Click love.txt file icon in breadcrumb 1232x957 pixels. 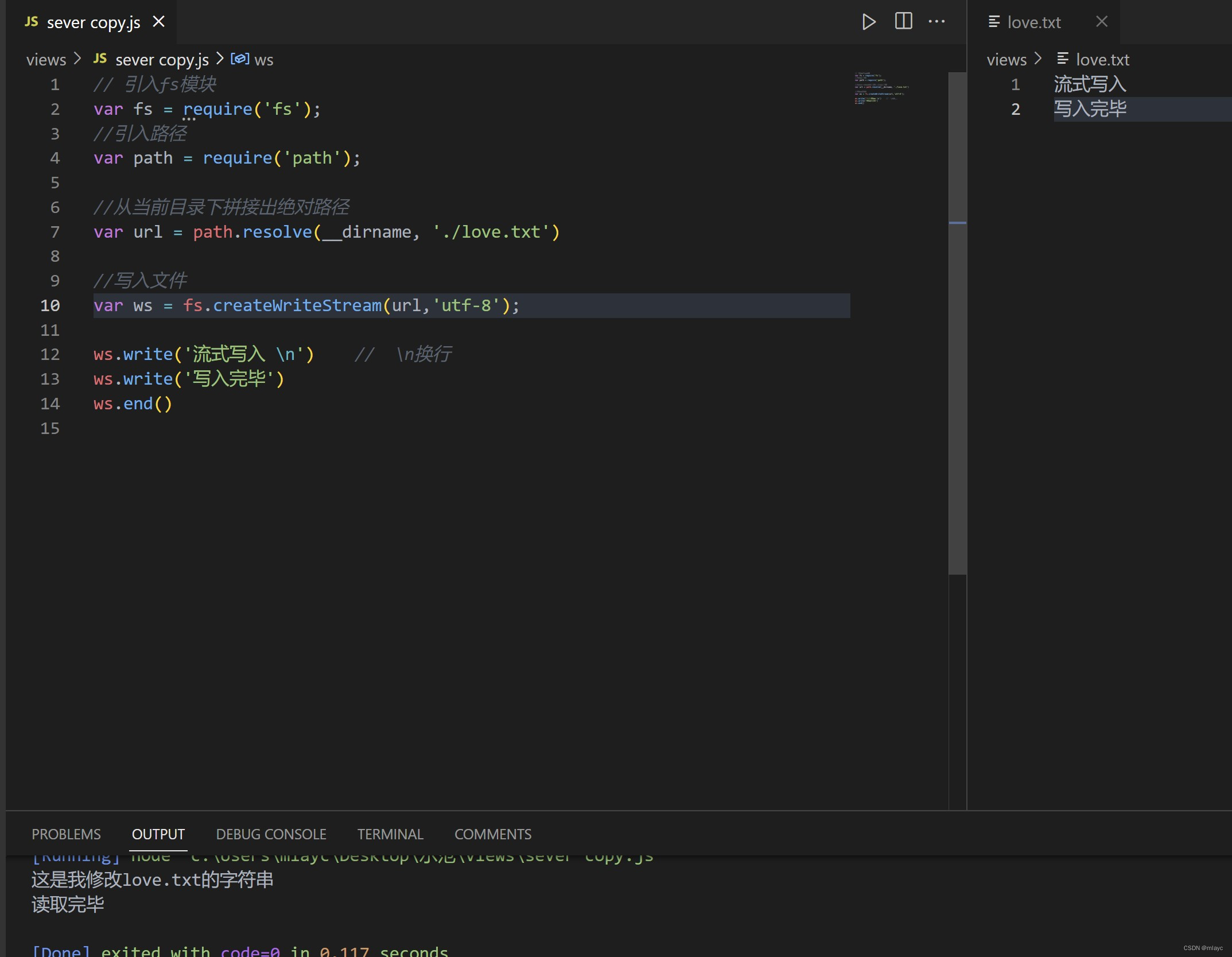1062,59
